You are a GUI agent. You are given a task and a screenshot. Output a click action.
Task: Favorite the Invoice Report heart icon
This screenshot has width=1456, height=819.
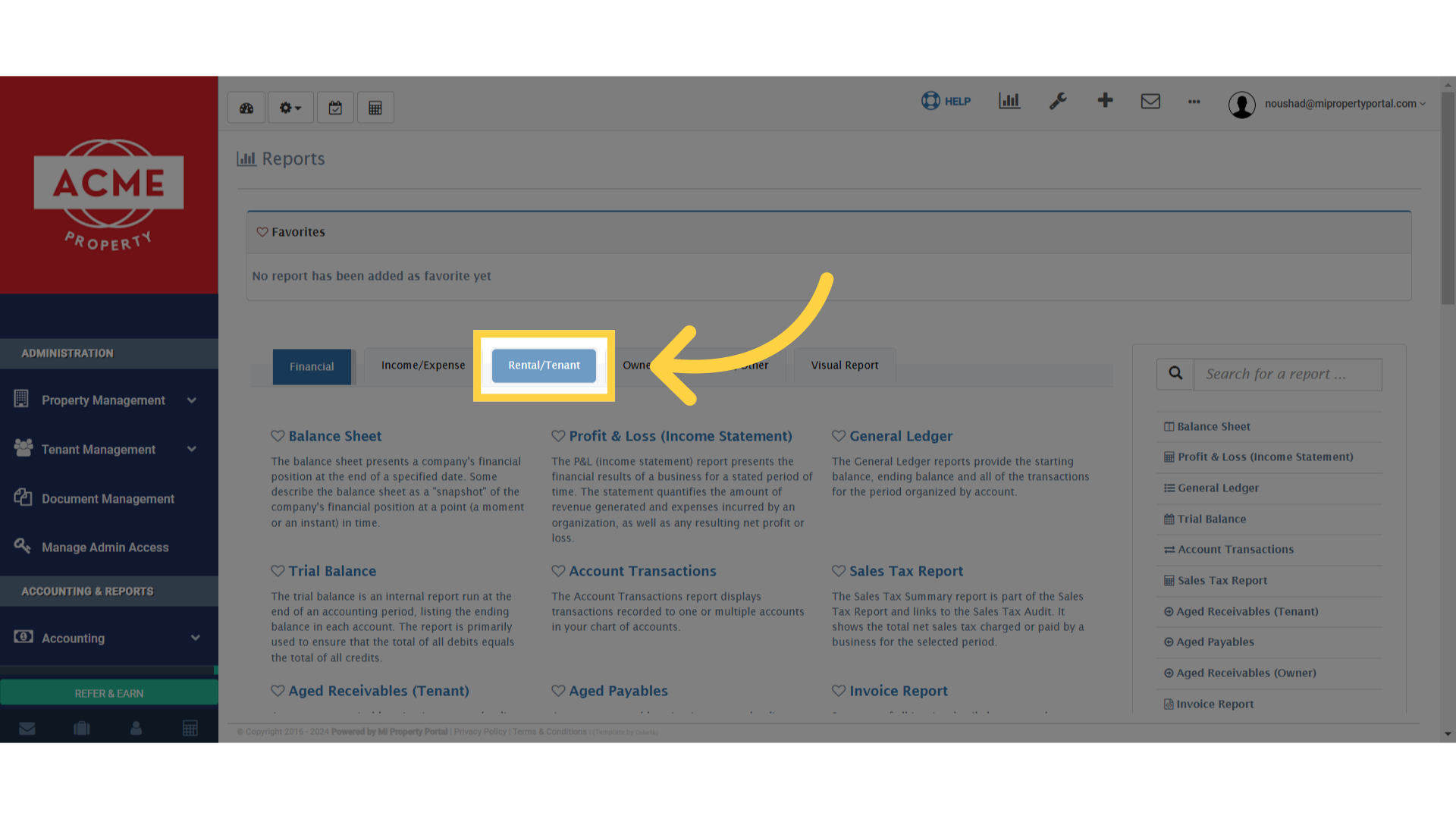pyautogui.click(x=839, y=691)
